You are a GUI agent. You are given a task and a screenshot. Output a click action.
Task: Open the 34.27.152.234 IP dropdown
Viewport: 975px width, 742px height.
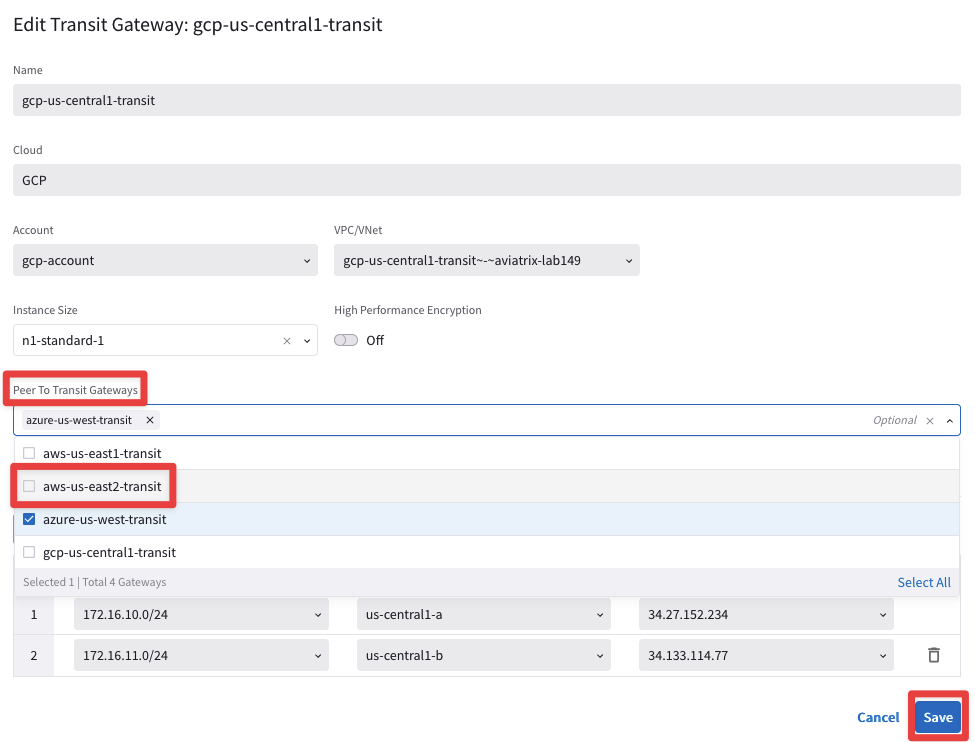pos(766,614)
